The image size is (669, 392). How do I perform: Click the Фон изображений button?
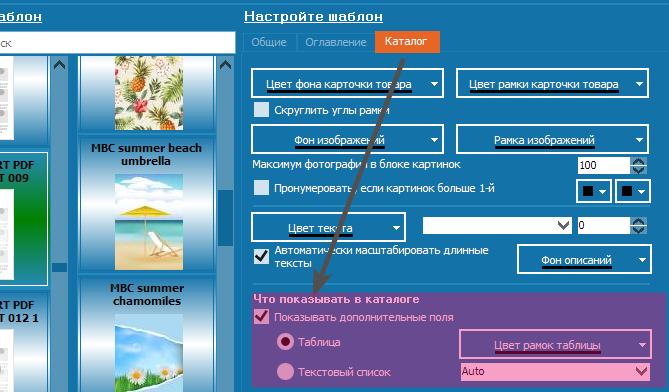(347, 139)
